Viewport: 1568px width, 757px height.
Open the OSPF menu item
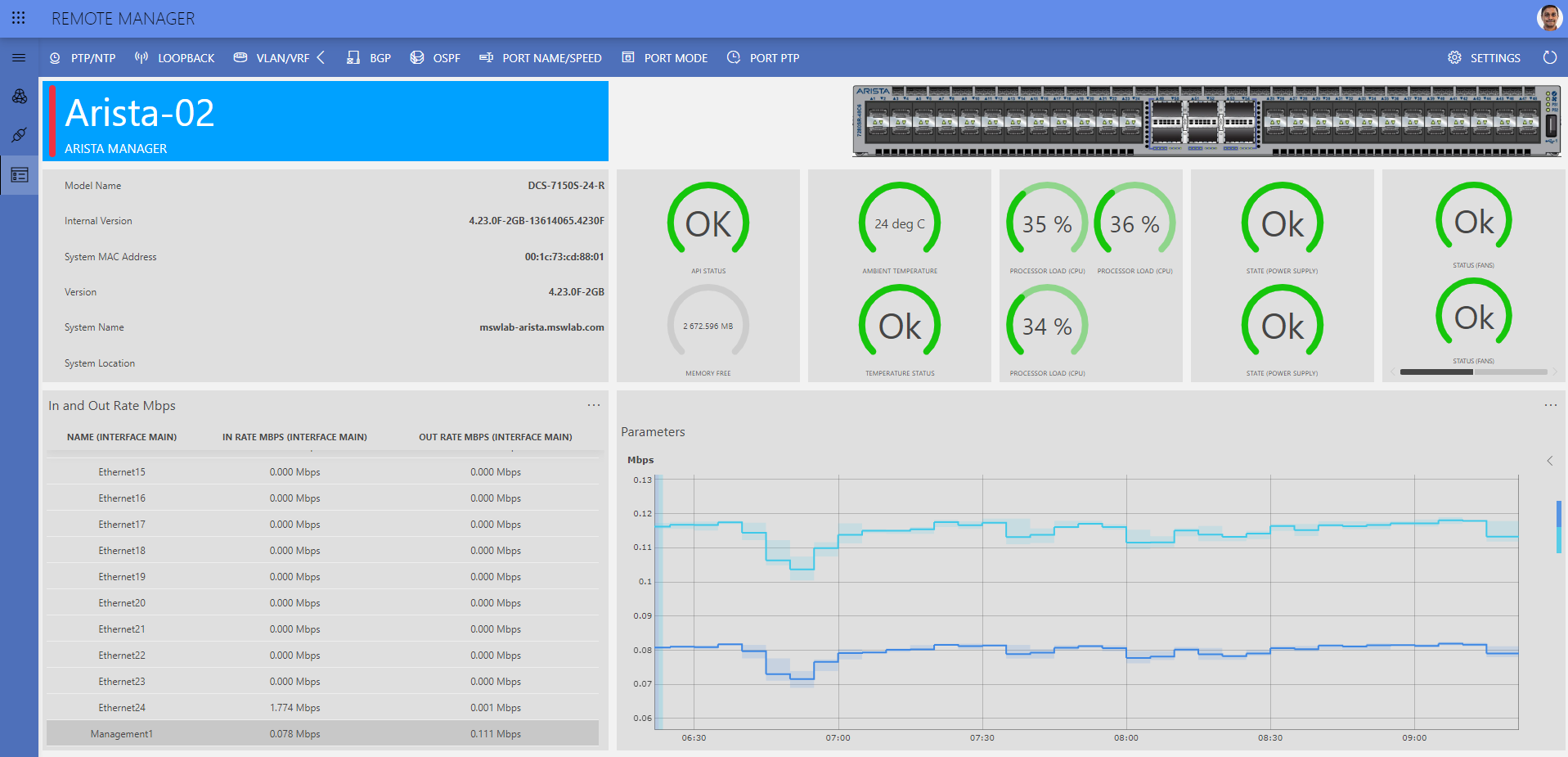[x=436, y=58]
